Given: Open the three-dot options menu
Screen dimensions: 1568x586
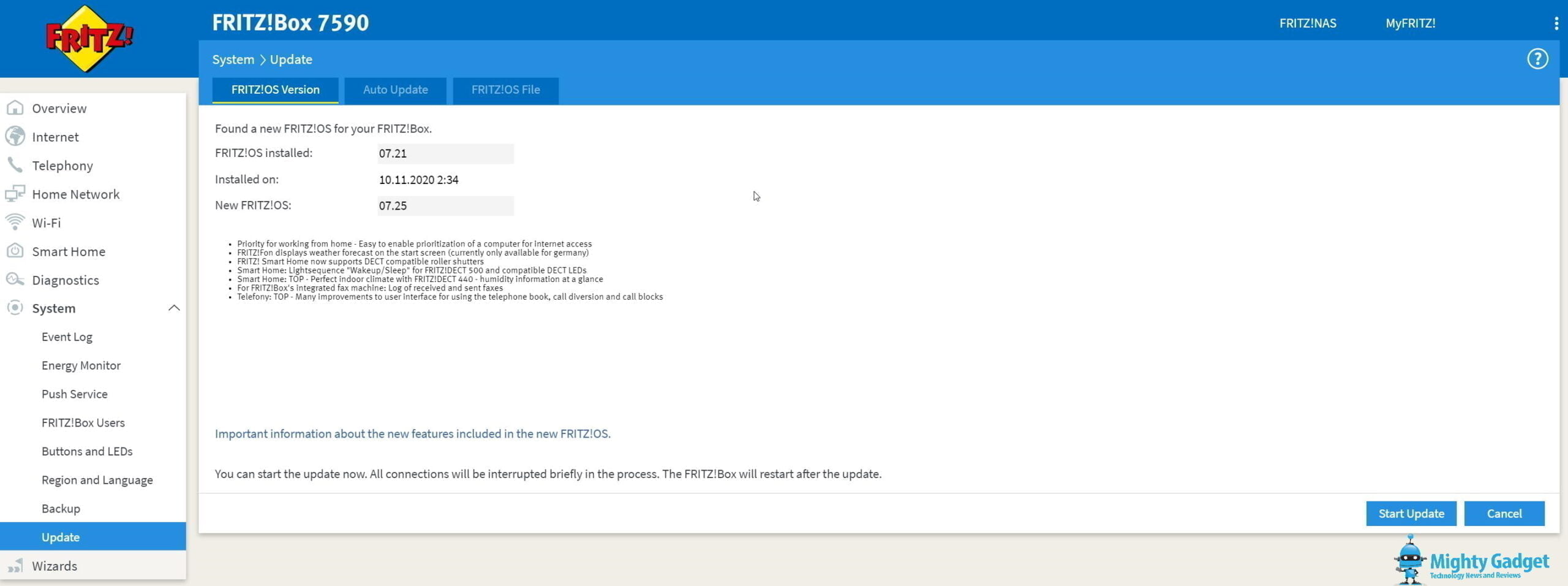Looking at the screenshot, I should 1556,23.
